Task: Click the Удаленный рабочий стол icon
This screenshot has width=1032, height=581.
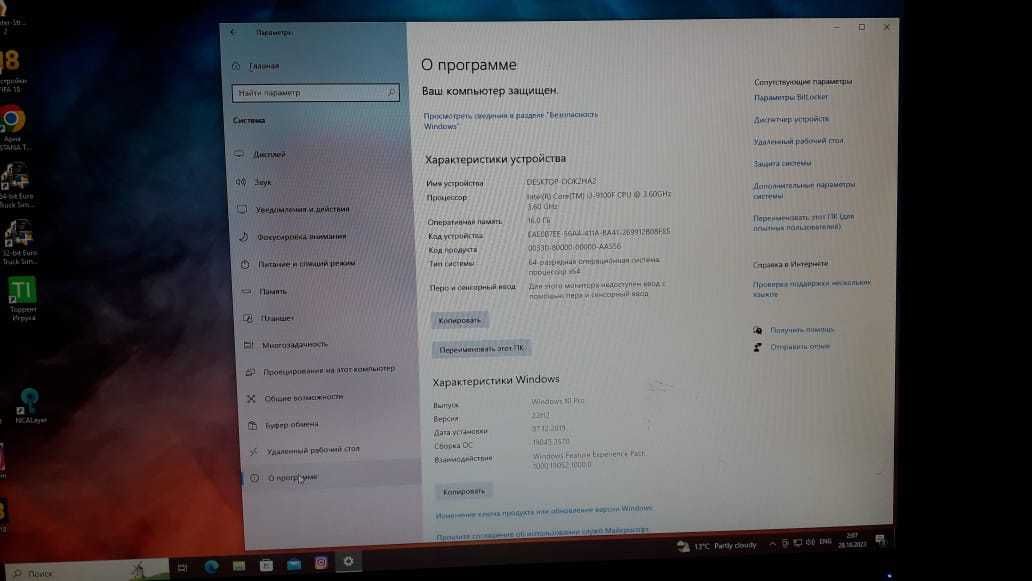Action: coord(253,451)
